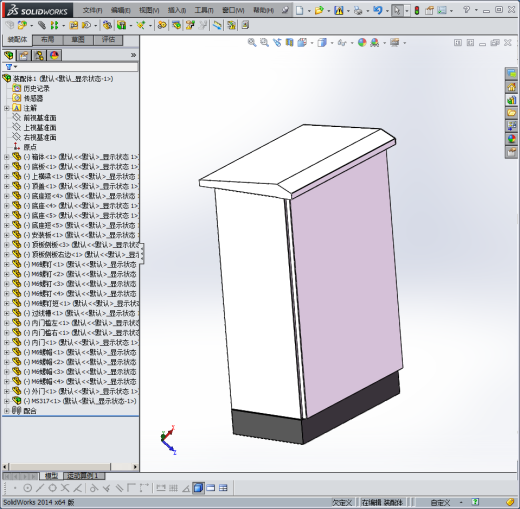Open the 文件(F) menu
The height and width of the screenshot is (509, 520).
[92, 10]
